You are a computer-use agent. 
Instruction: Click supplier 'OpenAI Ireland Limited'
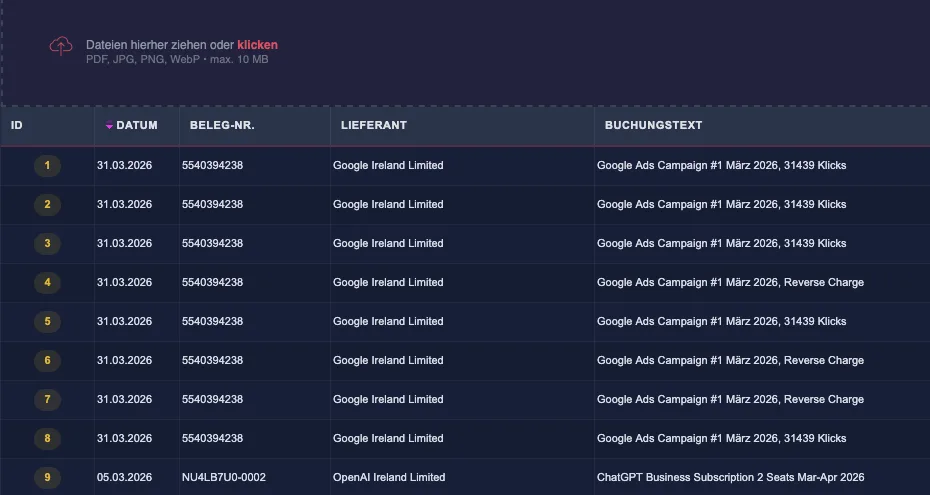389,477
